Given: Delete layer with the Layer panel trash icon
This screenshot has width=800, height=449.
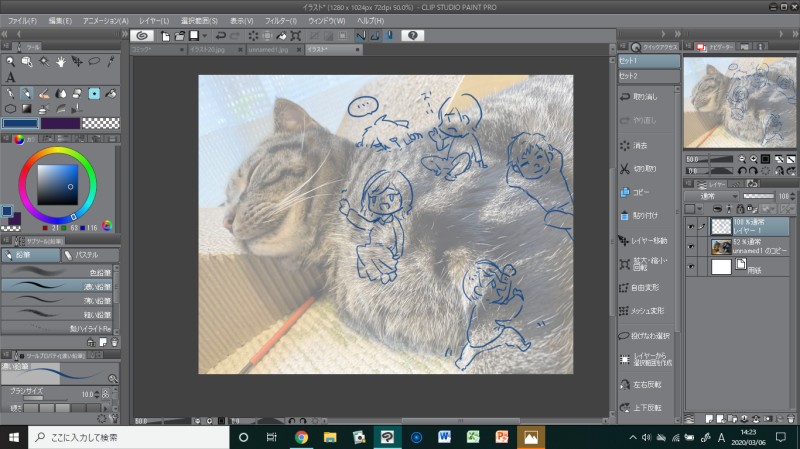Looking at the screenshot, I should pyautogui.click(x=791, y=419).
